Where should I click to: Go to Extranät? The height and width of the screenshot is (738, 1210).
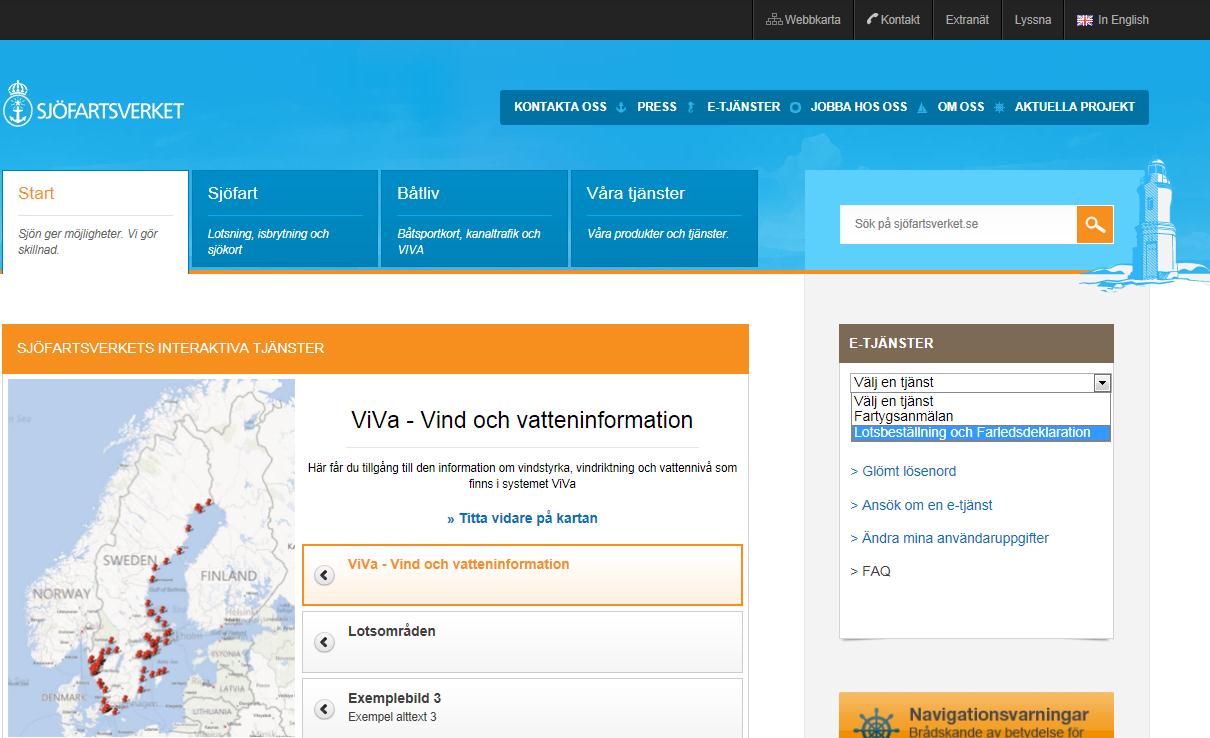[967, 19]
